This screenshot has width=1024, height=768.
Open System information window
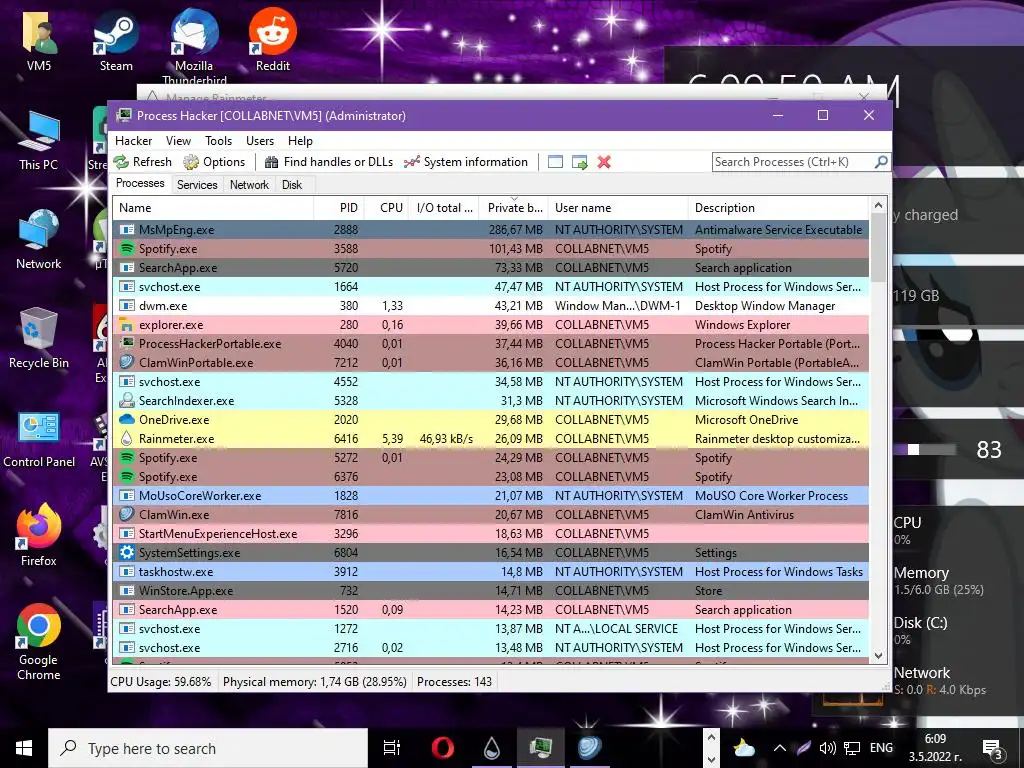click(466, 162)
